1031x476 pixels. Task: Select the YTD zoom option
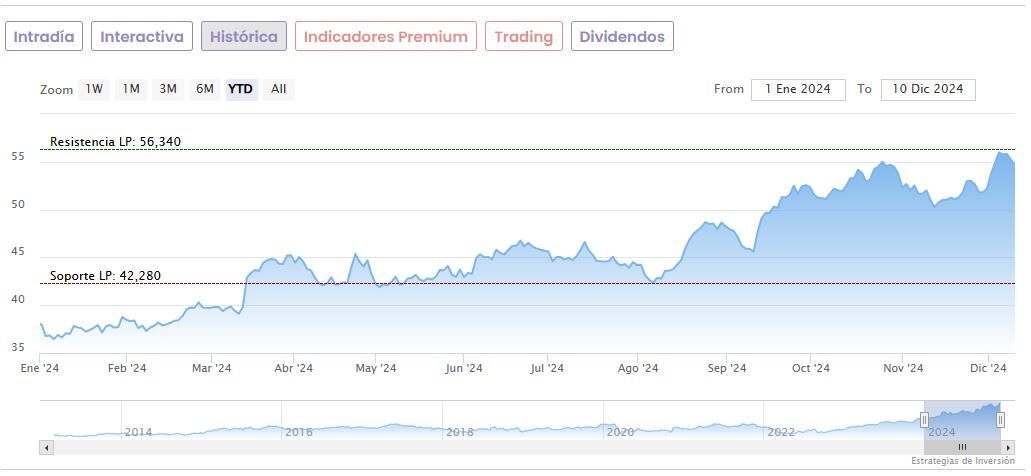241,89
